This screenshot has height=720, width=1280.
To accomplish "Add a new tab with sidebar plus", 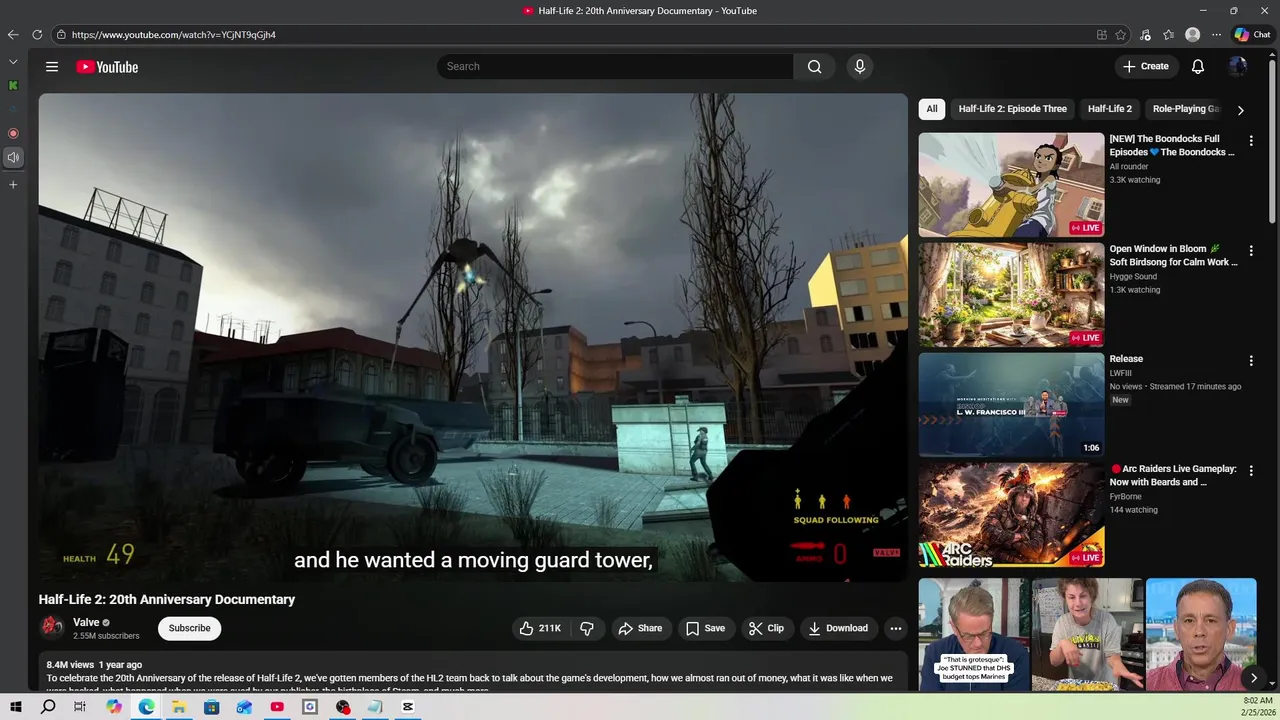I will tap(13, 185).
